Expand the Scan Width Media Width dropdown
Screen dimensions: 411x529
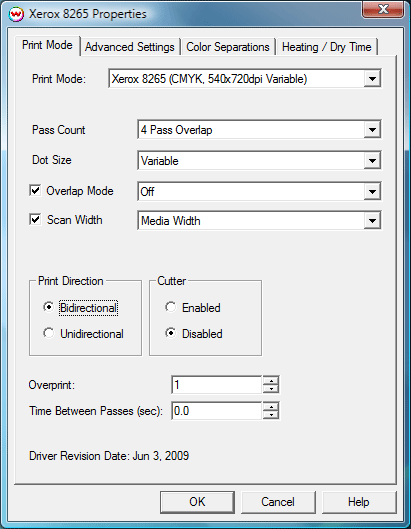tap(372, 221)
